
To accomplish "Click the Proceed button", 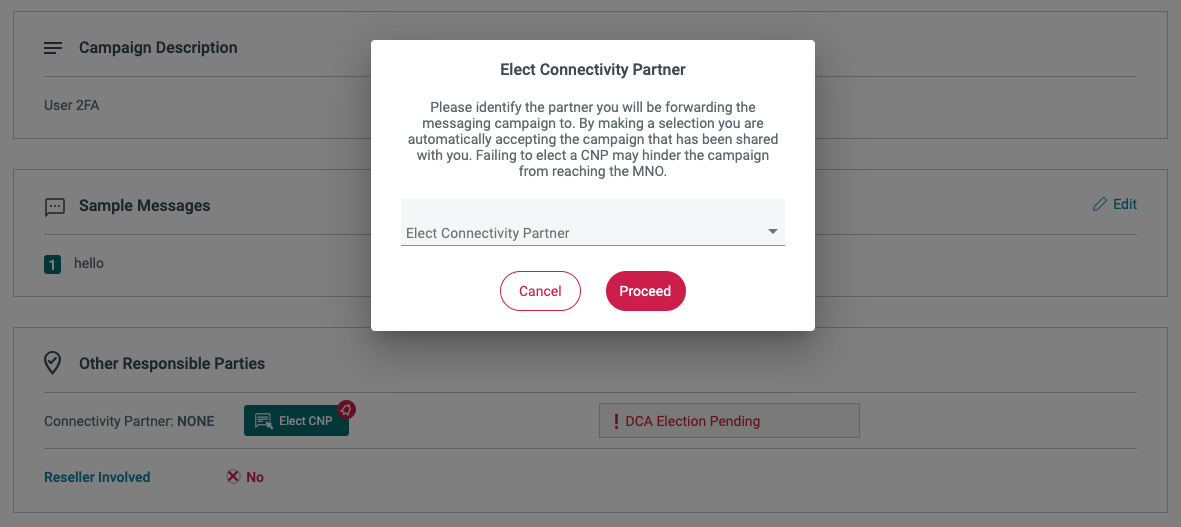I will coord(645,291).
